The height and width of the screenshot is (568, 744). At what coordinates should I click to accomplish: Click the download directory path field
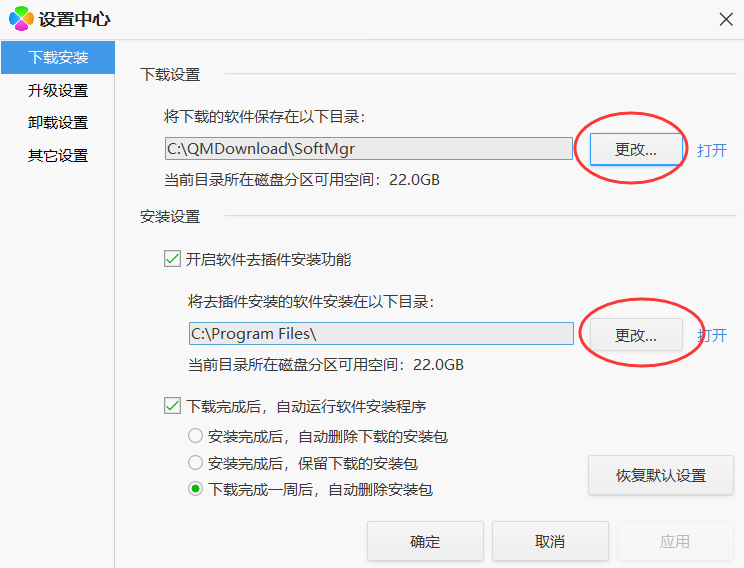368,149
